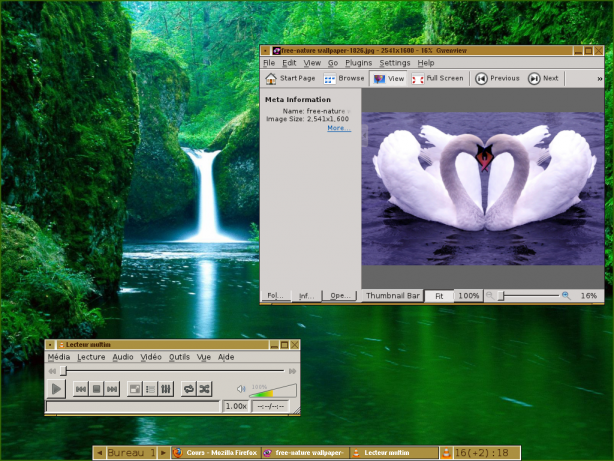Screen dimensions: 614x461
Task: Switch to next desktop in taskbar pager
Action: pos(163,453)
